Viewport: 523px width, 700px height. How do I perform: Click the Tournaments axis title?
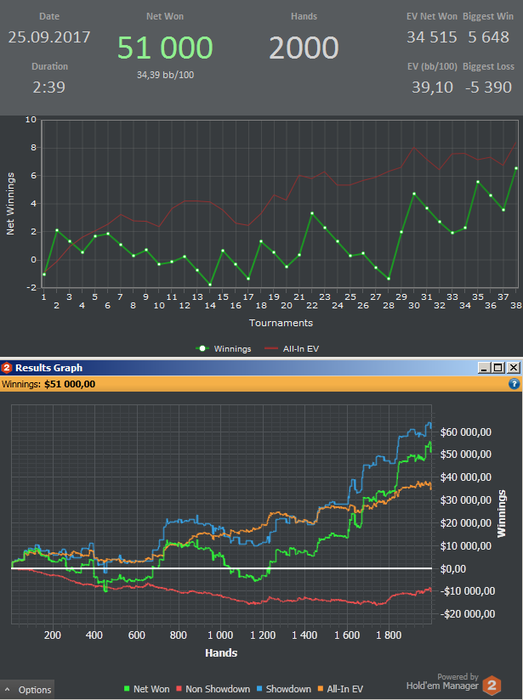pyautogui.click(x=281, y=323)
